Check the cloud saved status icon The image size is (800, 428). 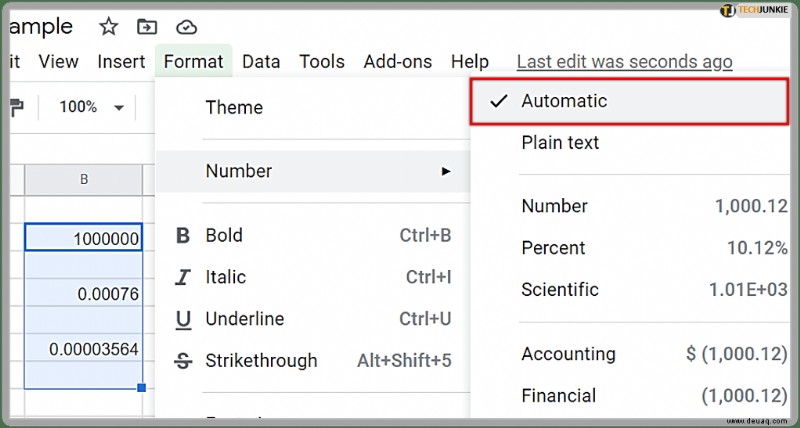[x=186, y=27]
